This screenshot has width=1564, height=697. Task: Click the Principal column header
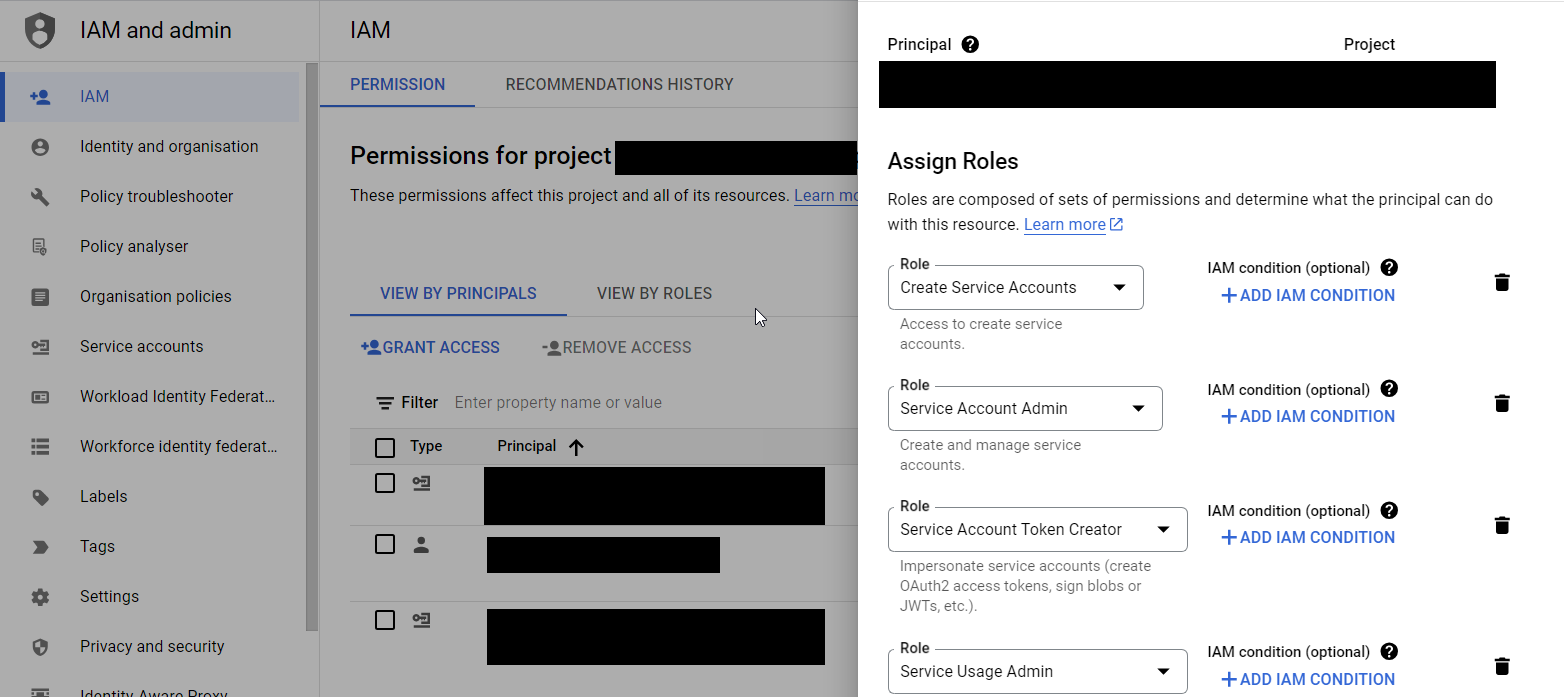coord(527,447)
